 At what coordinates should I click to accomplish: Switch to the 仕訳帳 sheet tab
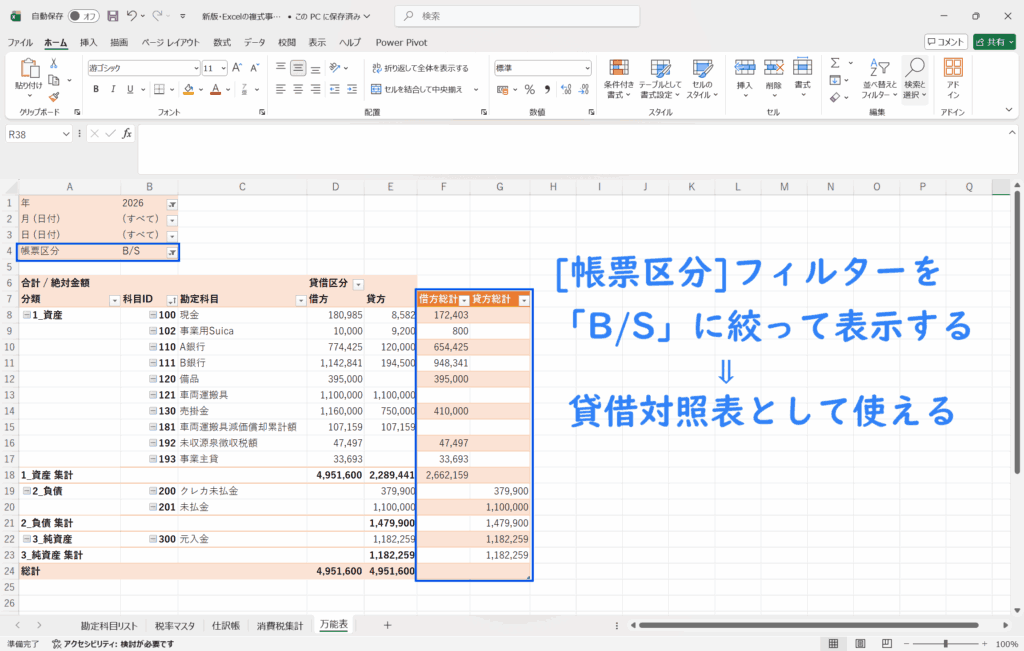(x=225, y=625)
